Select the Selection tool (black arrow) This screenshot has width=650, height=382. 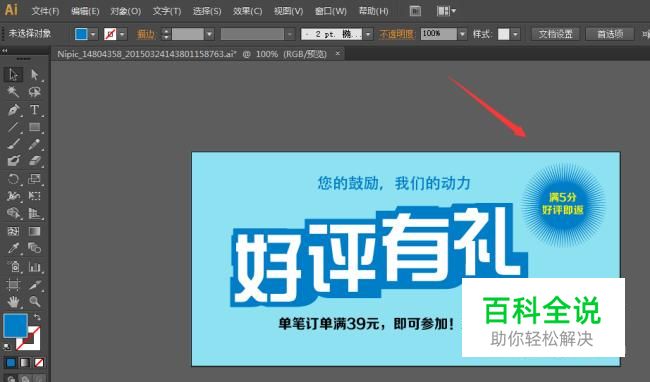[13, 75]
